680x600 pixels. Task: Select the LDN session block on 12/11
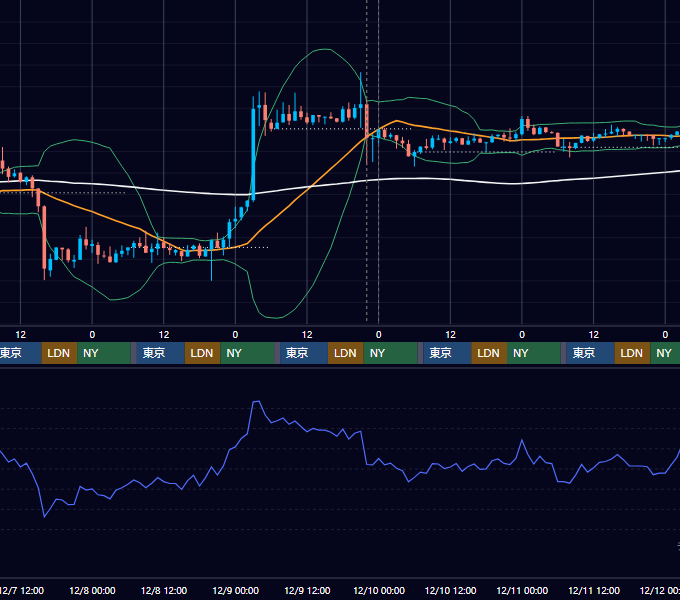click(632, 353)
